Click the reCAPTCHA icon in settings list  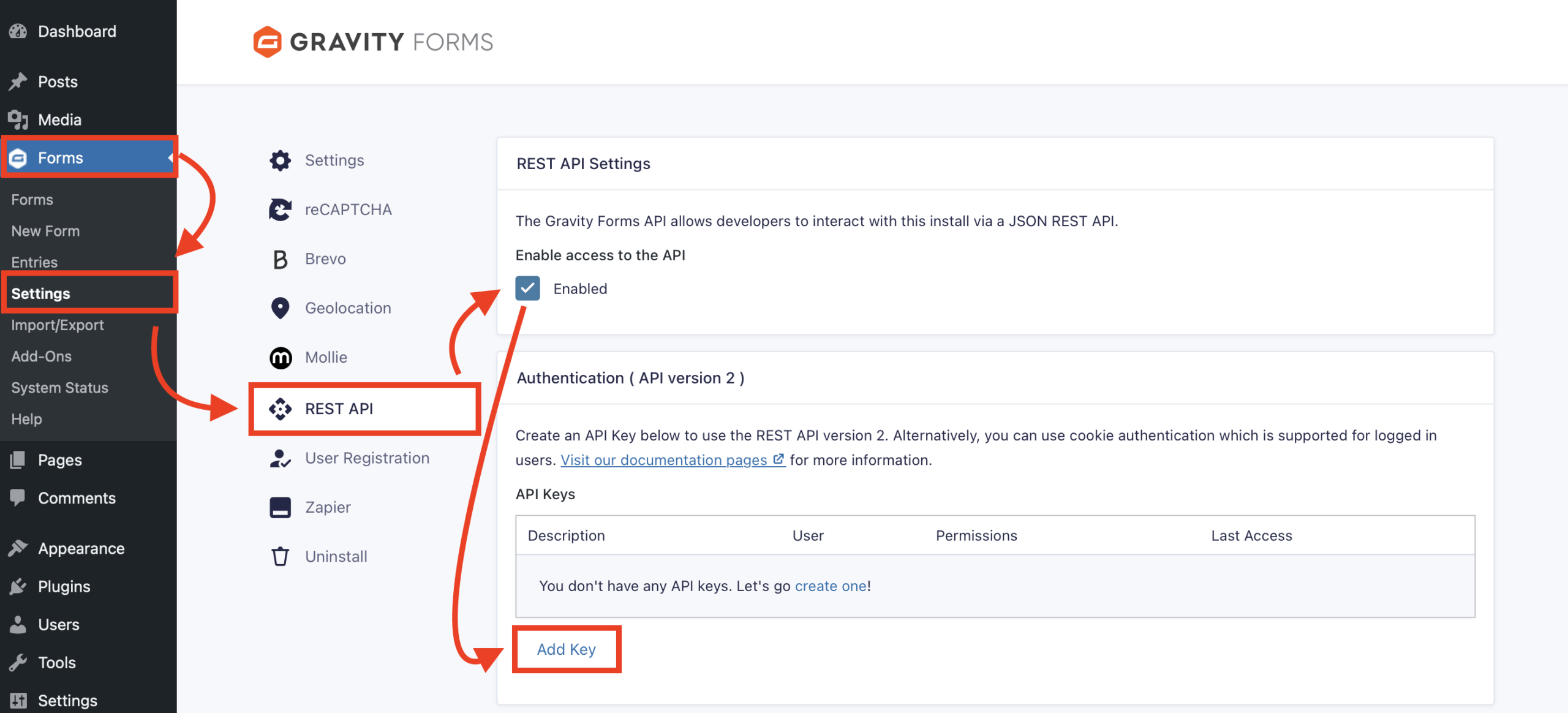pyautogui.click(x=281, y=209)
